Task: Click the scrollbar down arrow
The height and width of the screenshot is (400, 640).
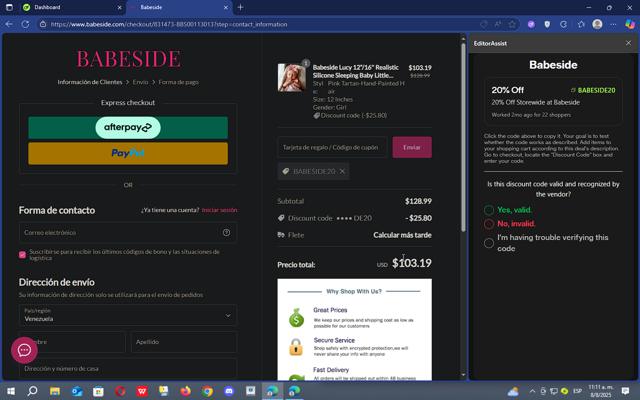Action: click(463, 375)
